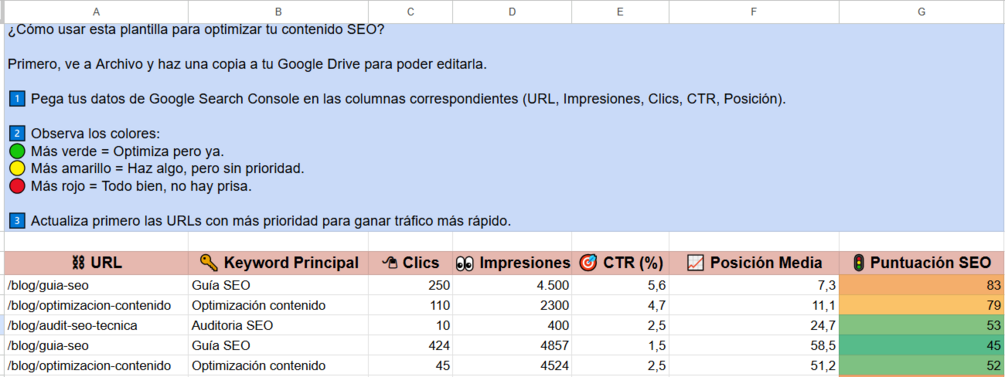Select column D header

[512, 12]
